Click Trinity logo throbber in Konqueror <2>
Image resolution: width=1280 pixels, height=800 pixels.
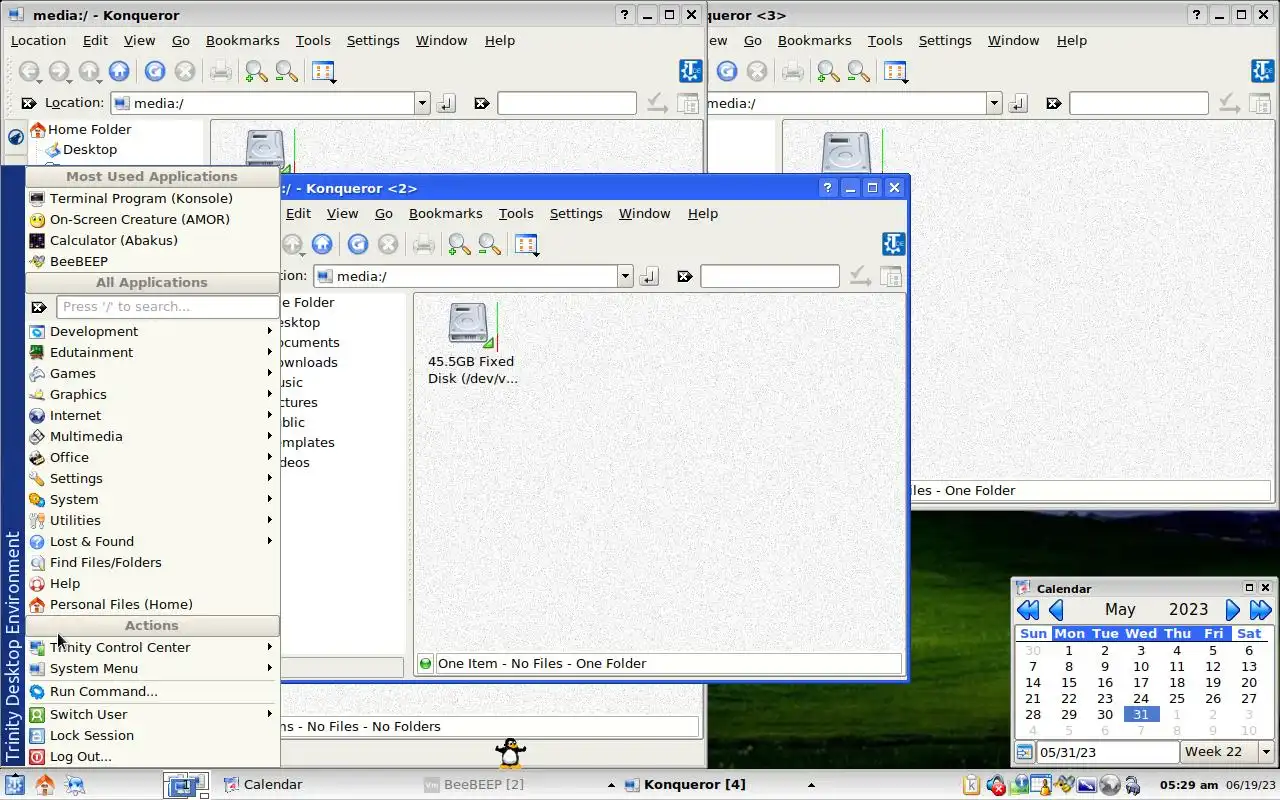click(893, 244)
